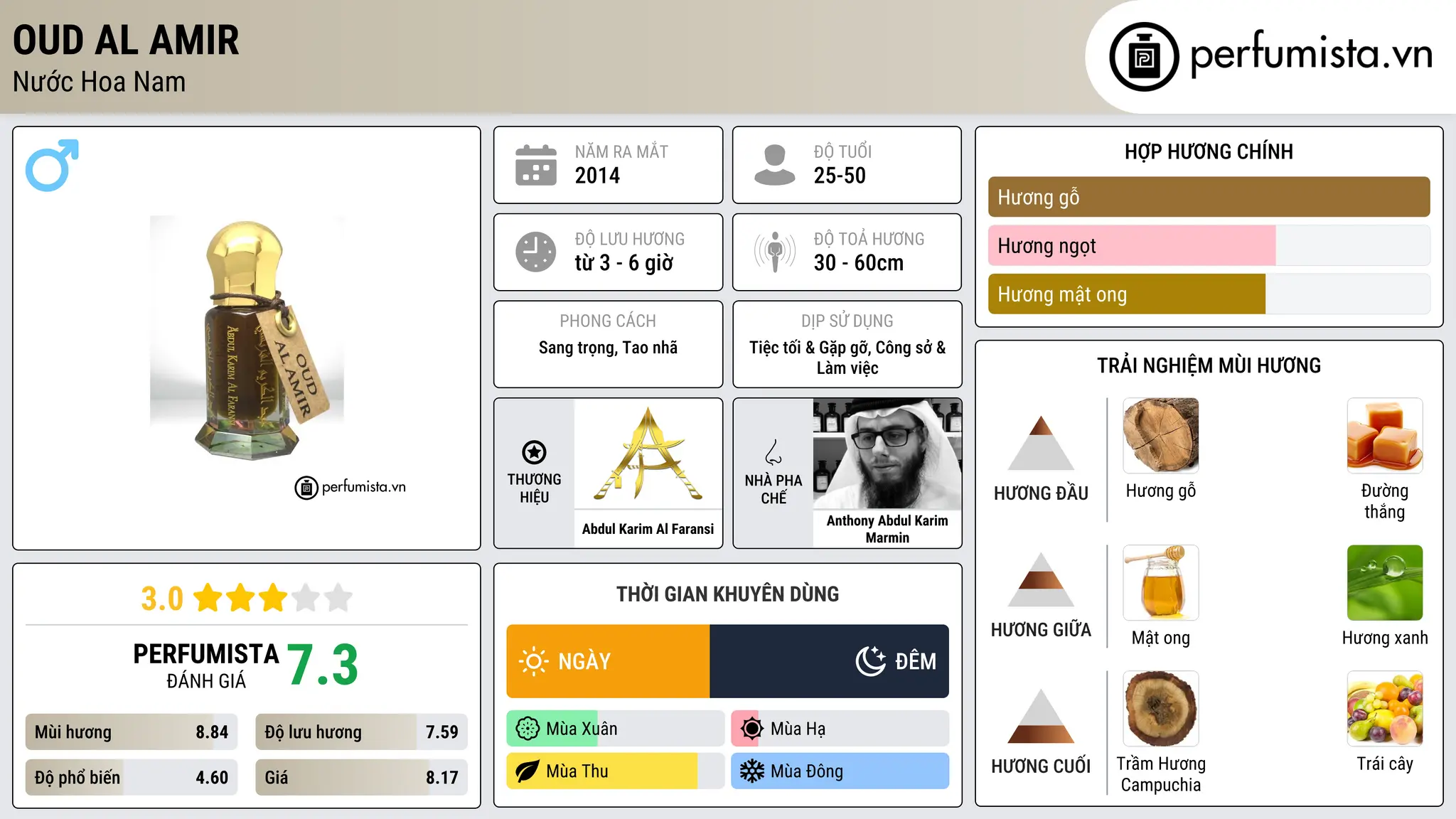
Task: Click the person icon for age range
Action: pos(774,165)
